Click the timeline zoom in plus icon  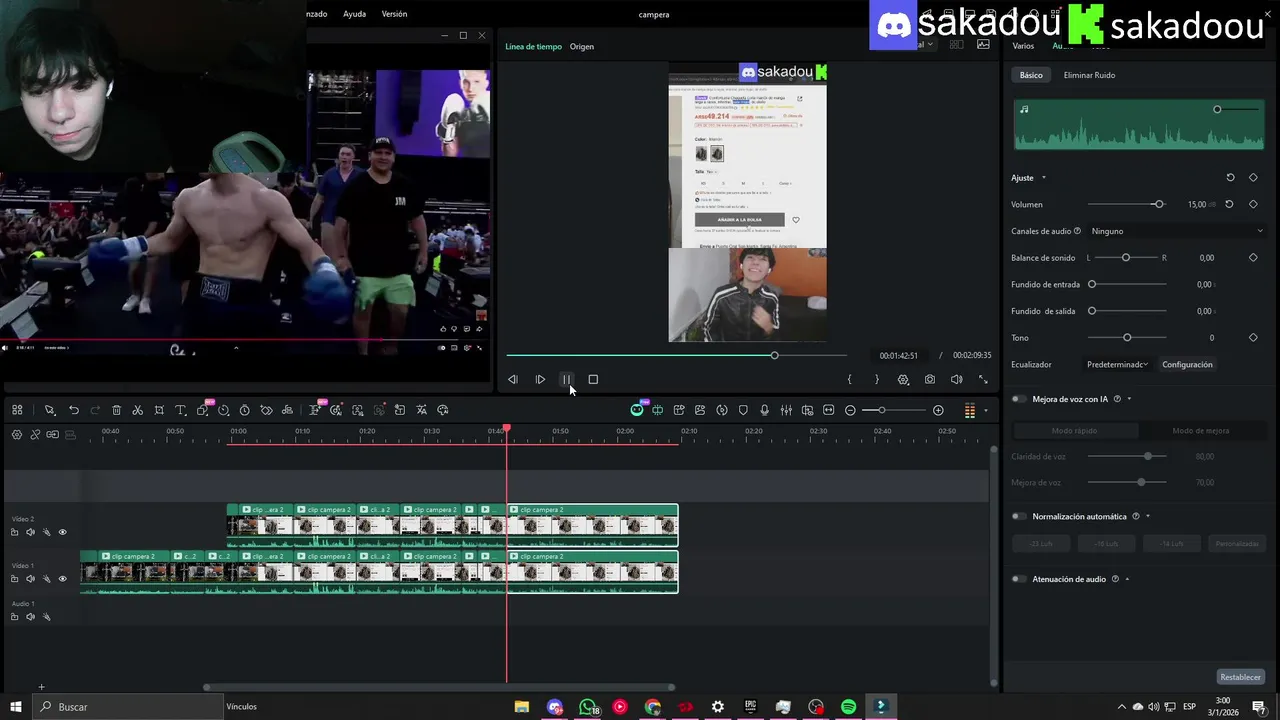(x=938, y=410)
